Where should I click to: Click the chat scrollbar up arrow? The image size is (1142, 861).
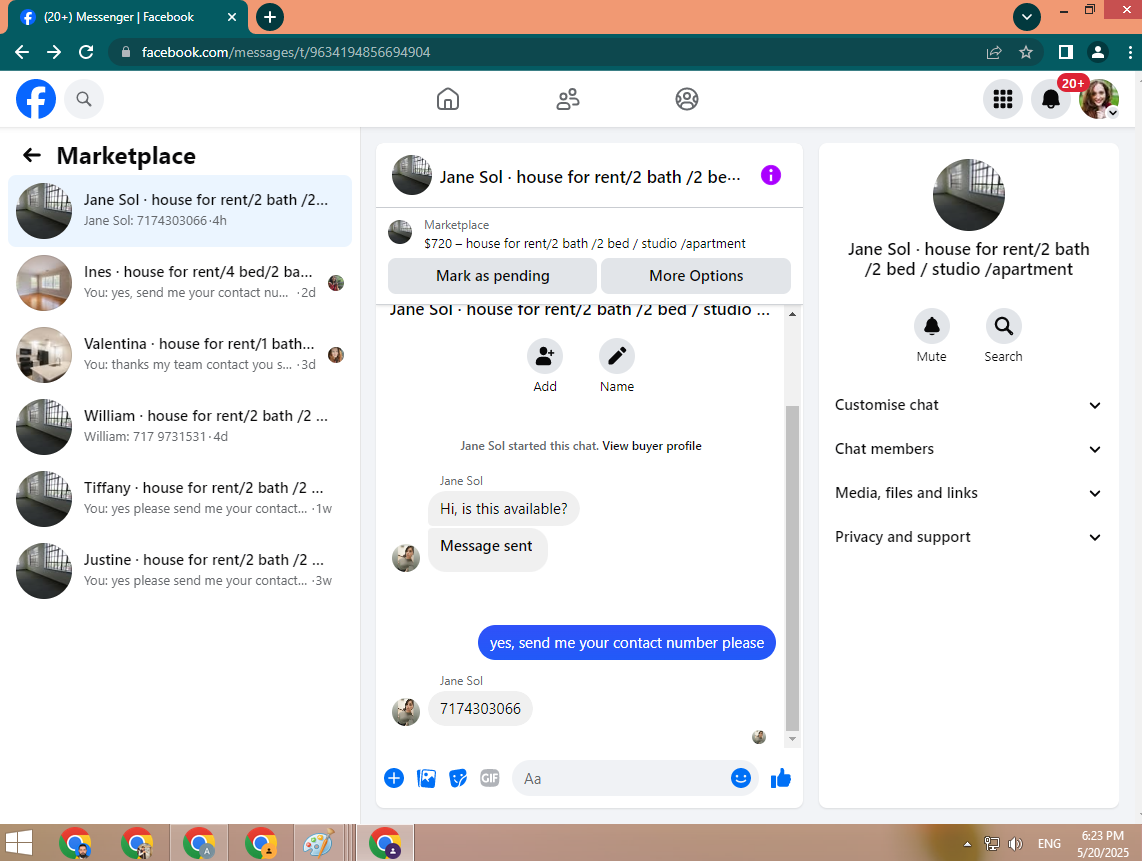pyautogui.click(x=792, y=314)
